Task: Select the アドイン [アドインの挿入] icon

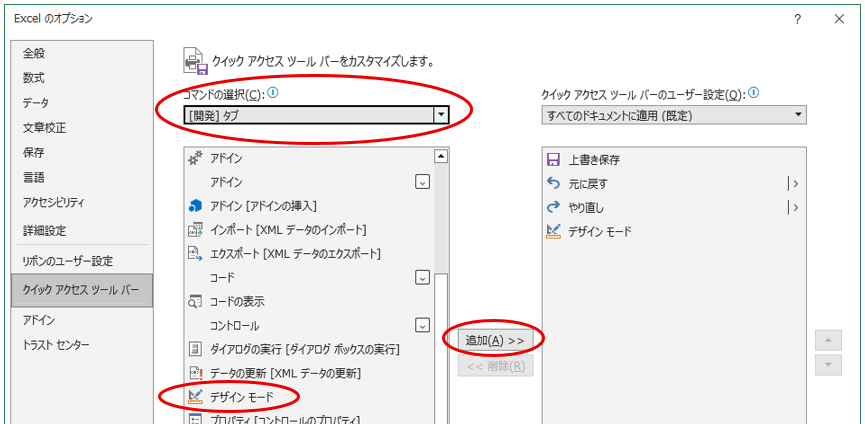Action: point(196,206)
